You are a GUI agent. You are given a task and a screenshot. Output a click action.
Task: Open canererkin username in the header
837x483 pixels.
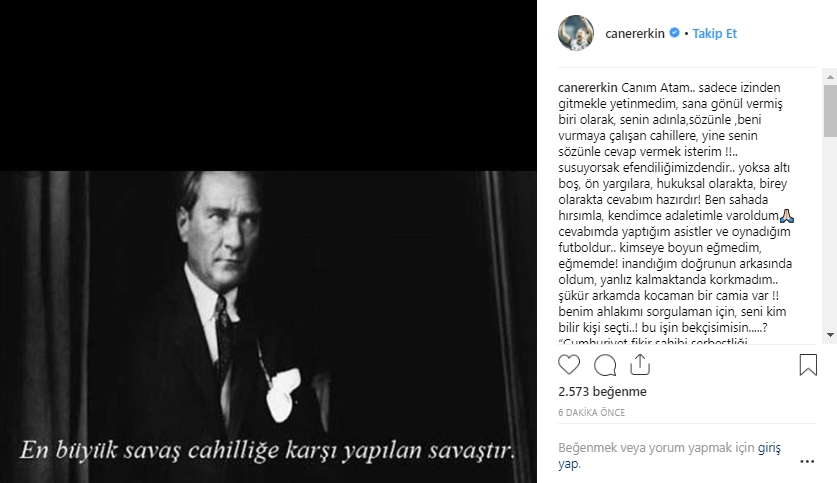click(635, 34)
